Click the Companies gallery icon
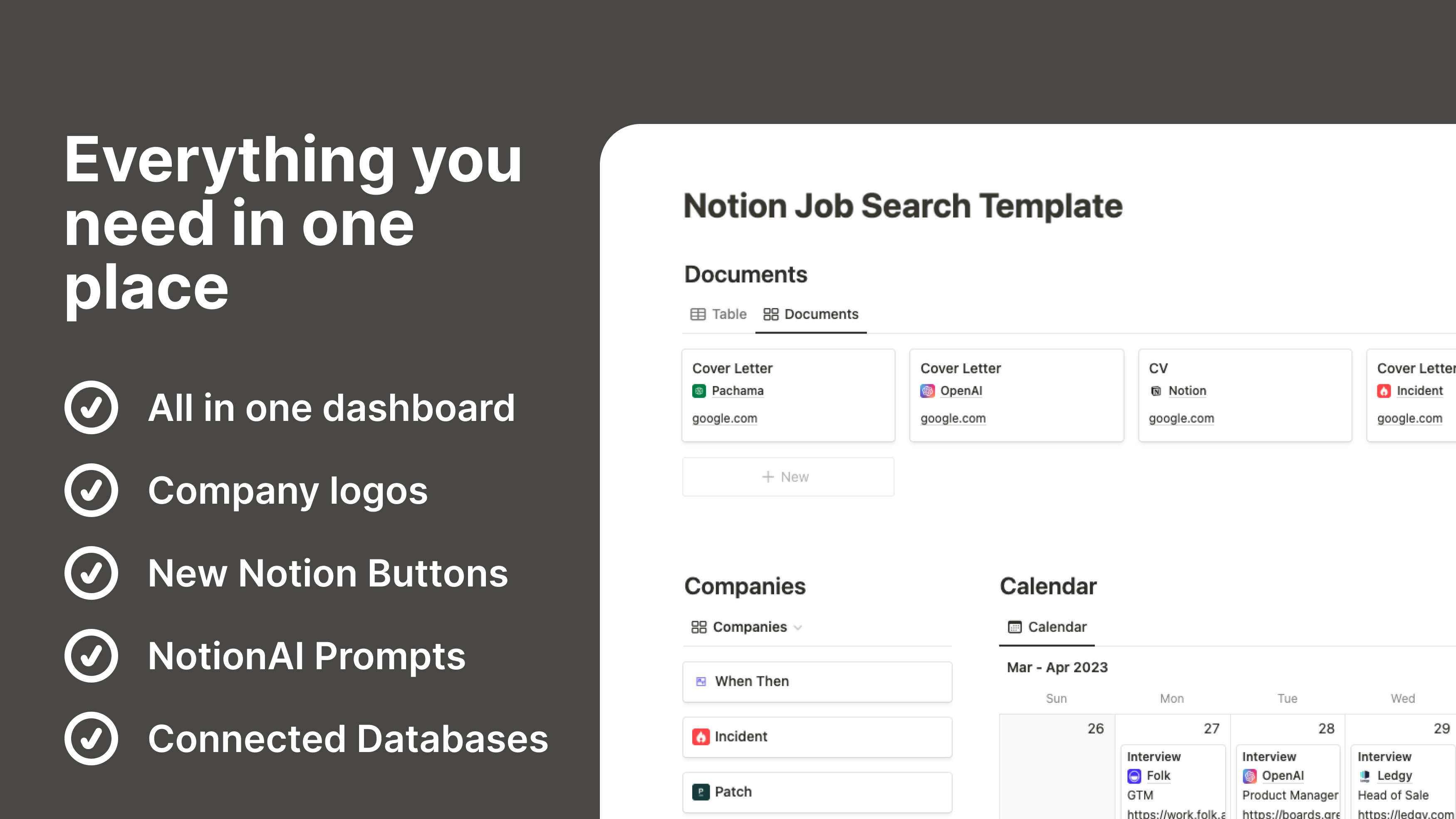Image resolution: width=1456 pixels, height=819 pixels. coord(696,627)
